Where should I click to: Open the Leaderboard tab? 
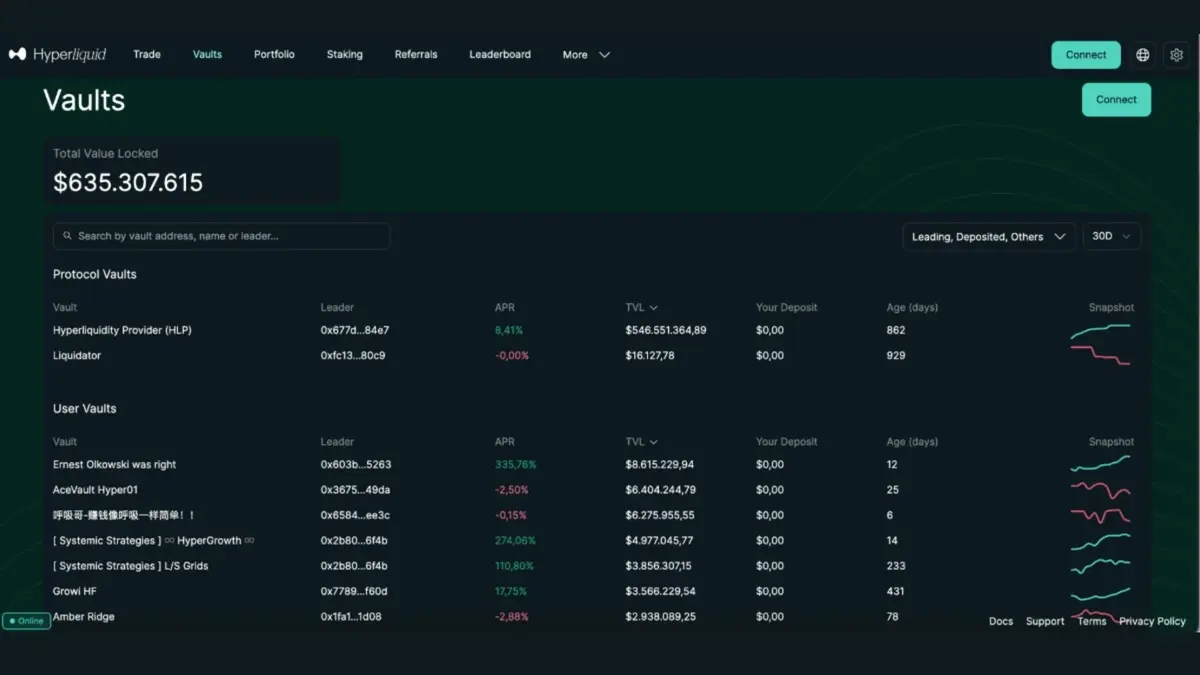point(500,55)
